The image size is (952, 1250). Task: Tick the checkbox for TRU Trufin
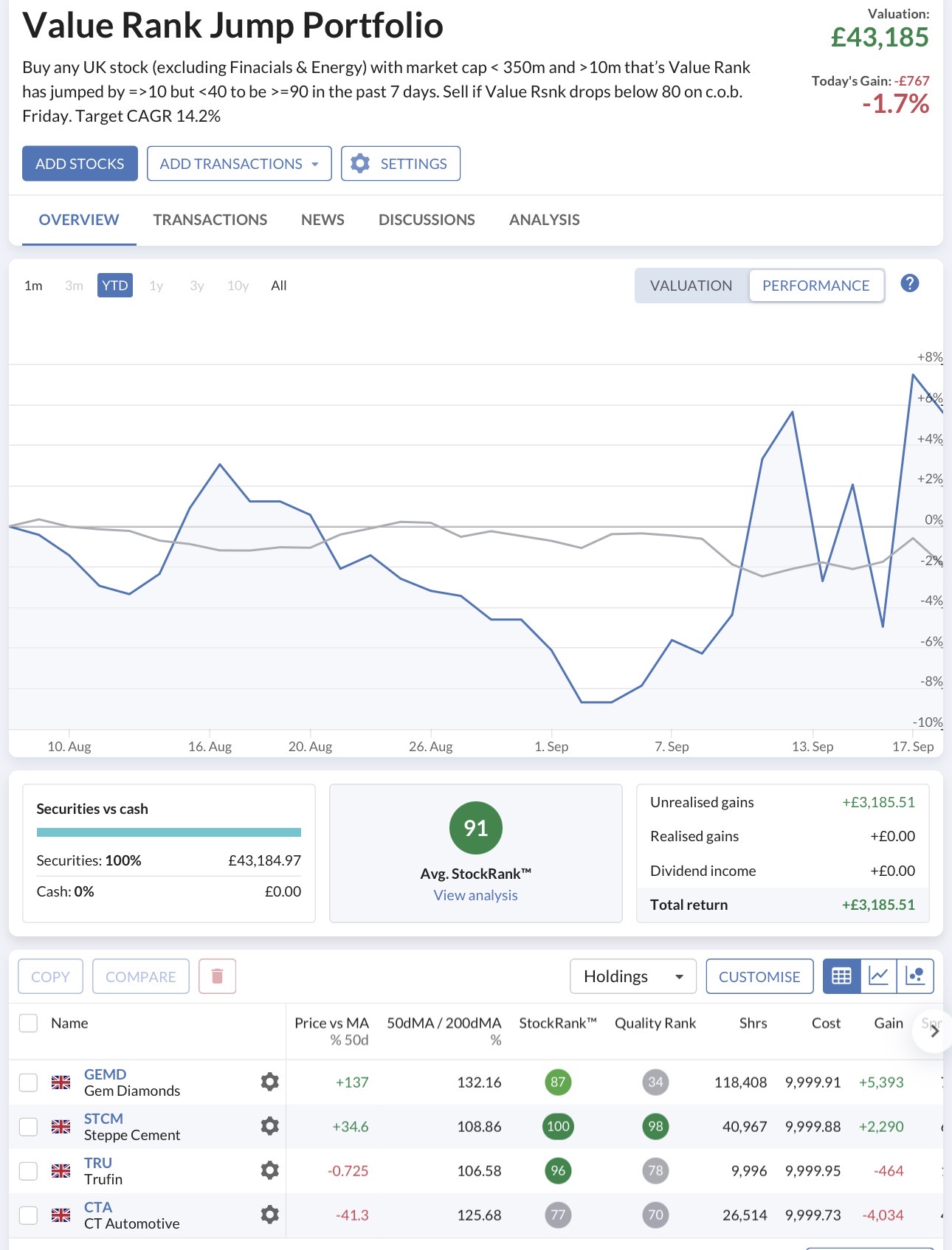[x=28, y=1170]
